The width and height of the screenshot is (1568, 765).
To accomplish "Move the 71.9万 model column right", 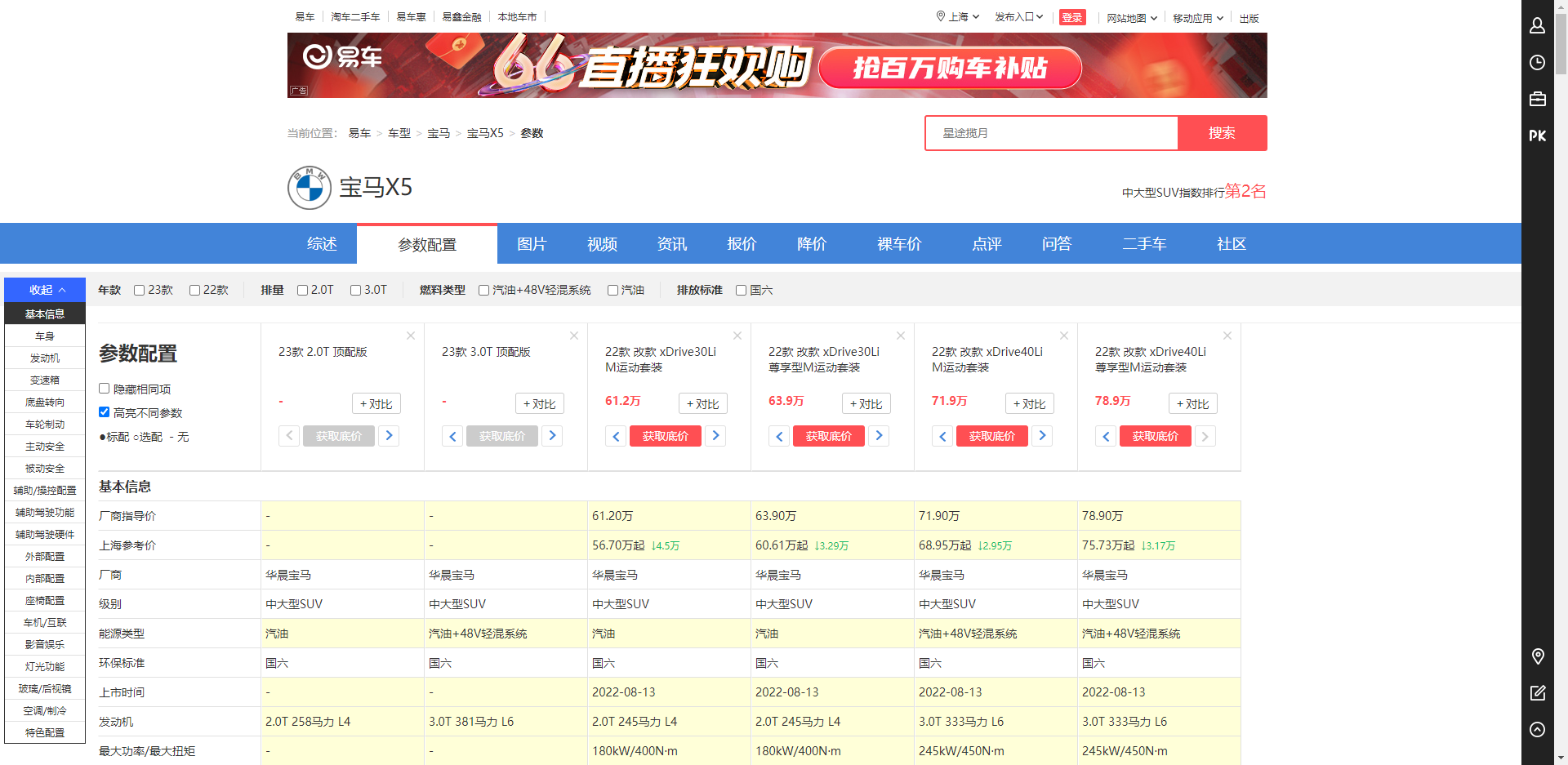I will point(1042,436).
